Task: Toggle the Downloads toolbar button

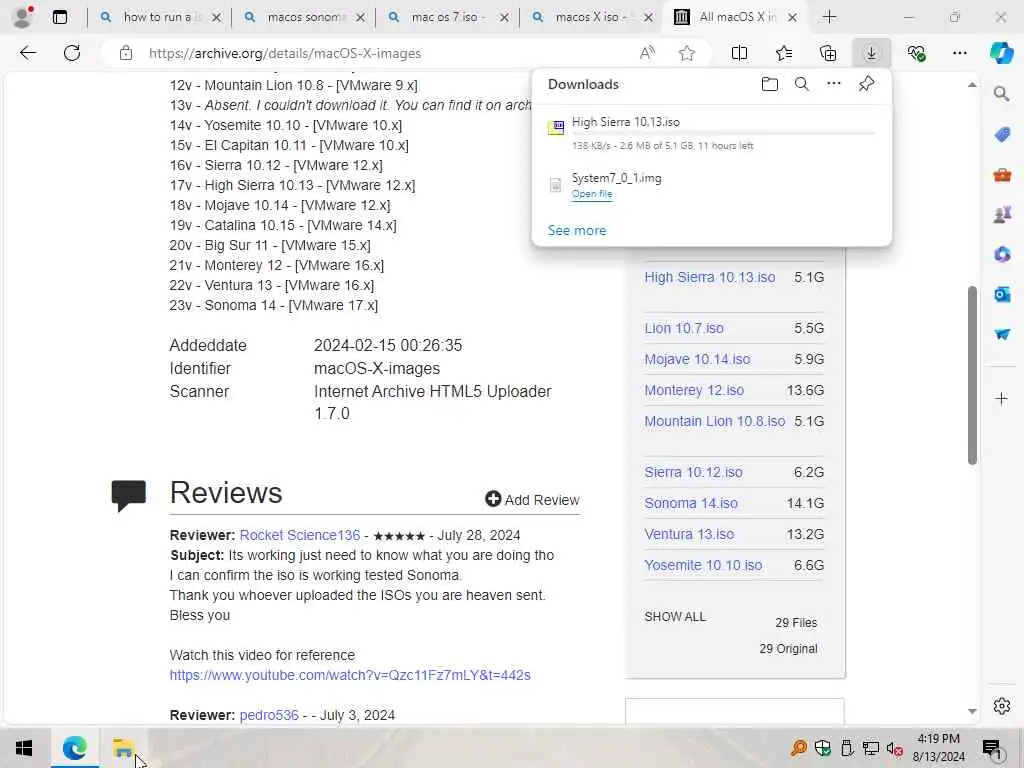Action: (871, 54)
